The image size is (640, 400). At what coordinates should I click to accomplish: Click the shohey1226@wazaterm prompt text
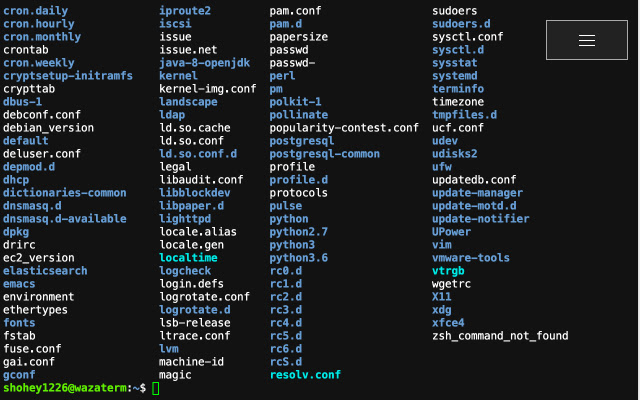(68, 388)
